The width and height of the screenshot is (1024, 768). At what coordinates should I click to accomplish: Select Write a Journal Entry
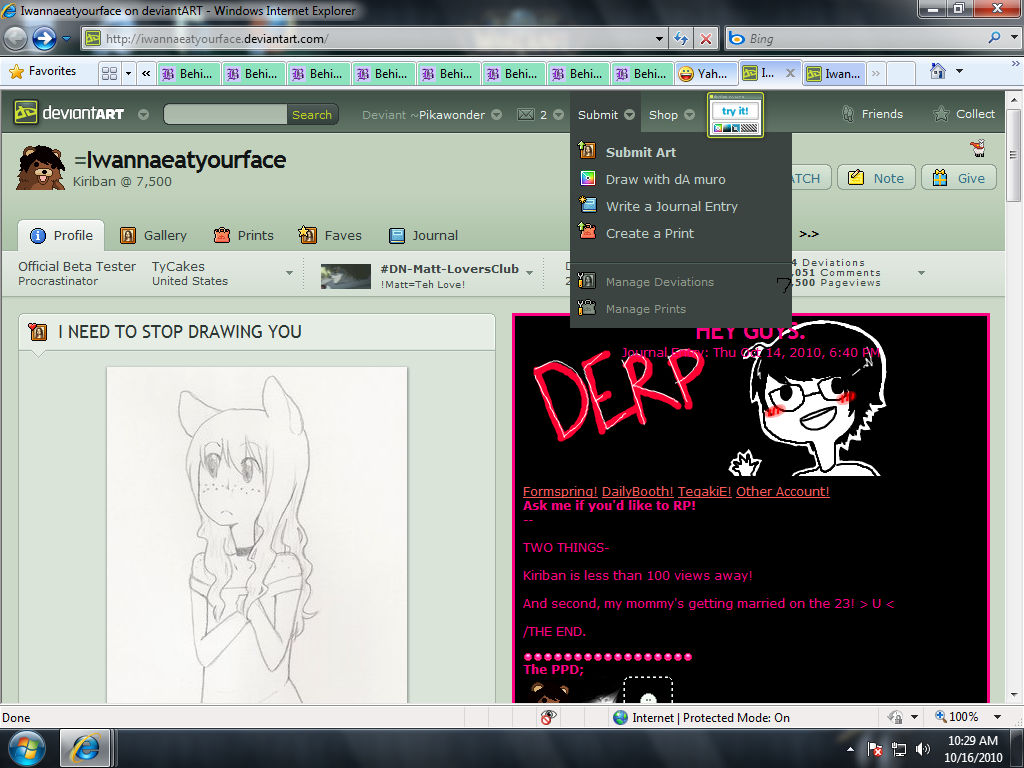(x=671, y=206)
